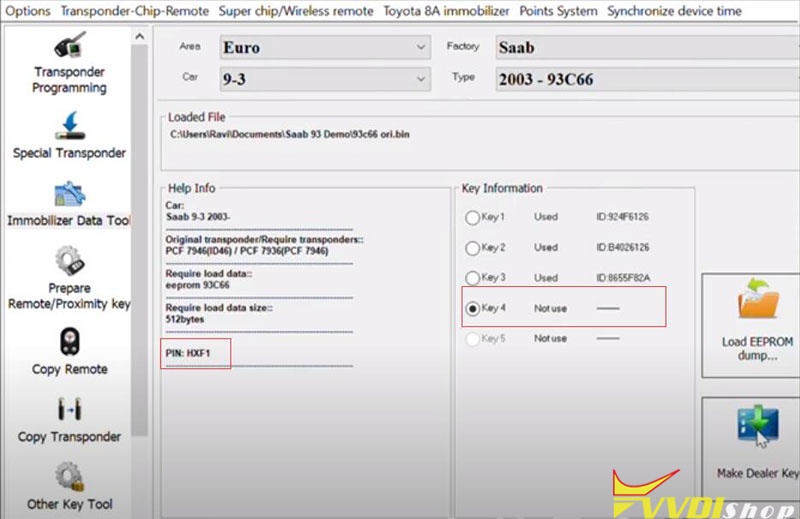The width and height of the screenshot is (800, 519).
Task: Select Key 4 radio button
Action: 472,309
